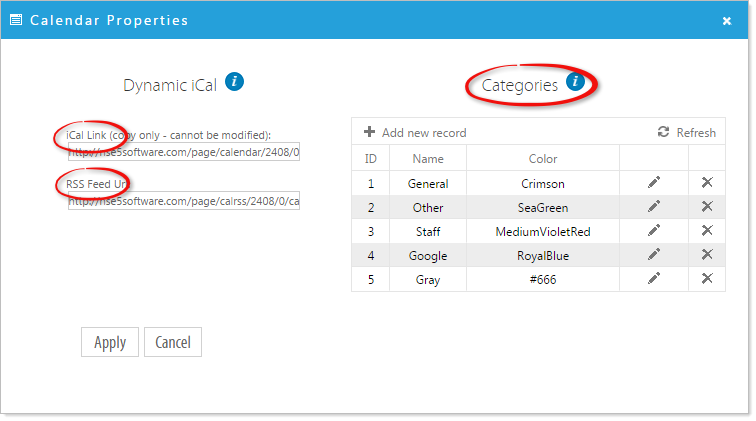This screenshot has width=756, height=421.
Task: Click the Categories info icon
Action: click(575, 81)
